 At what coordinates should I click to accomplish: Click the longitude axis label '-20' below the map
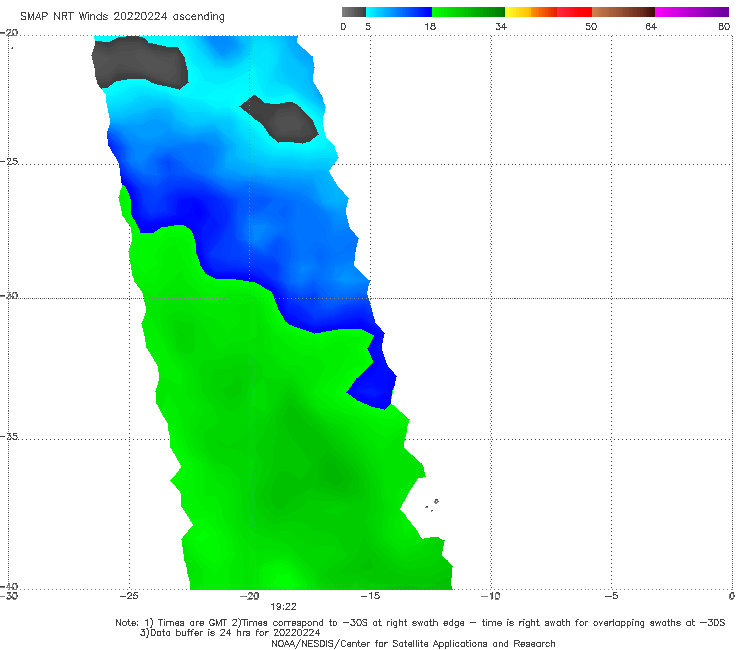point(249,596)
